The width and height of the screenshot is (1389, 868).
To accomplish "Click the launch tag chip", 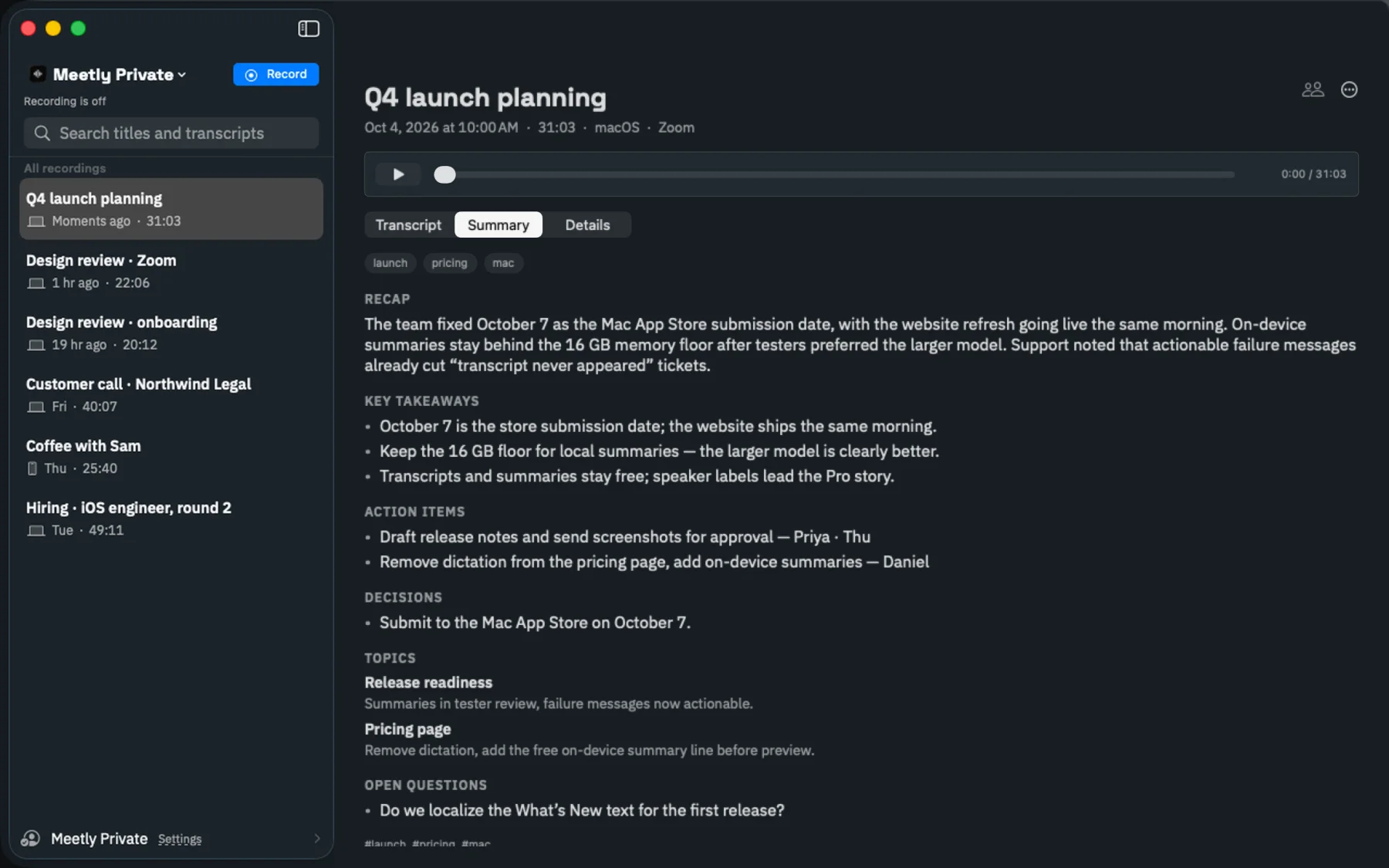I will 390,263.
